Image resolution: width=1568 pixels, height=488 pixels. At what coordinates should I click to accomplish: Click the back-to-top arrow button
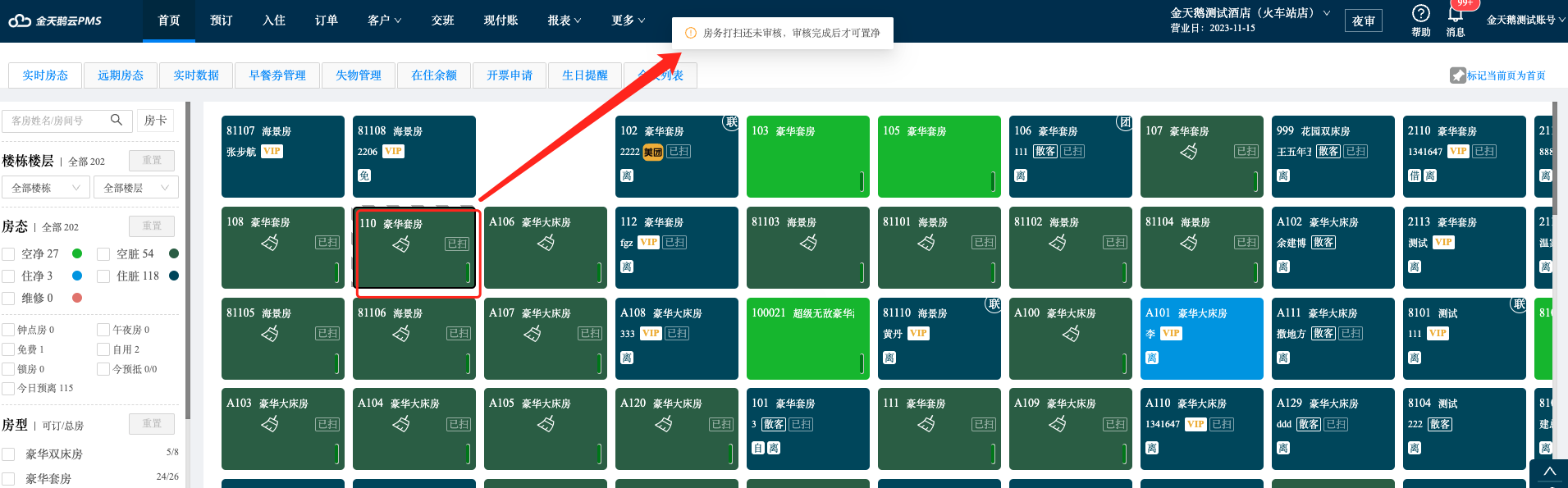(1549, 472)
